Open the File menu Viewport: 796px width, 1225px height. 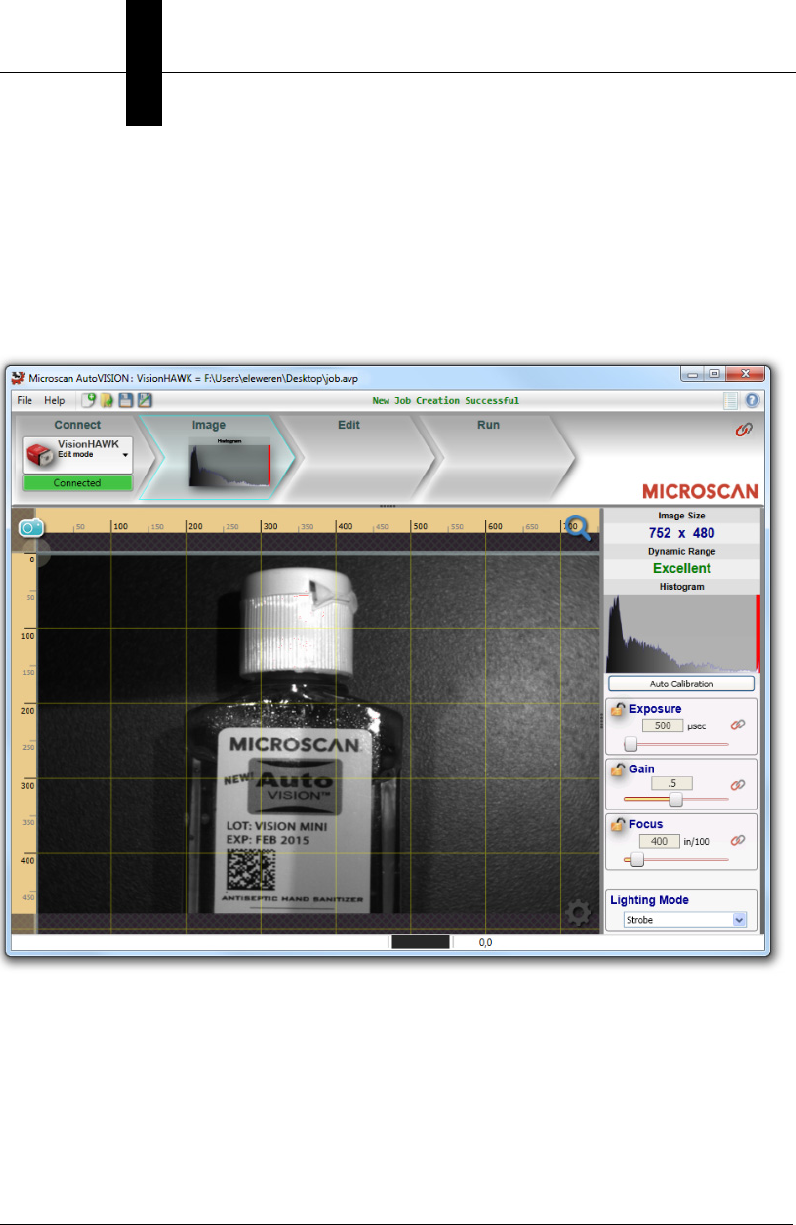point(25,401)
